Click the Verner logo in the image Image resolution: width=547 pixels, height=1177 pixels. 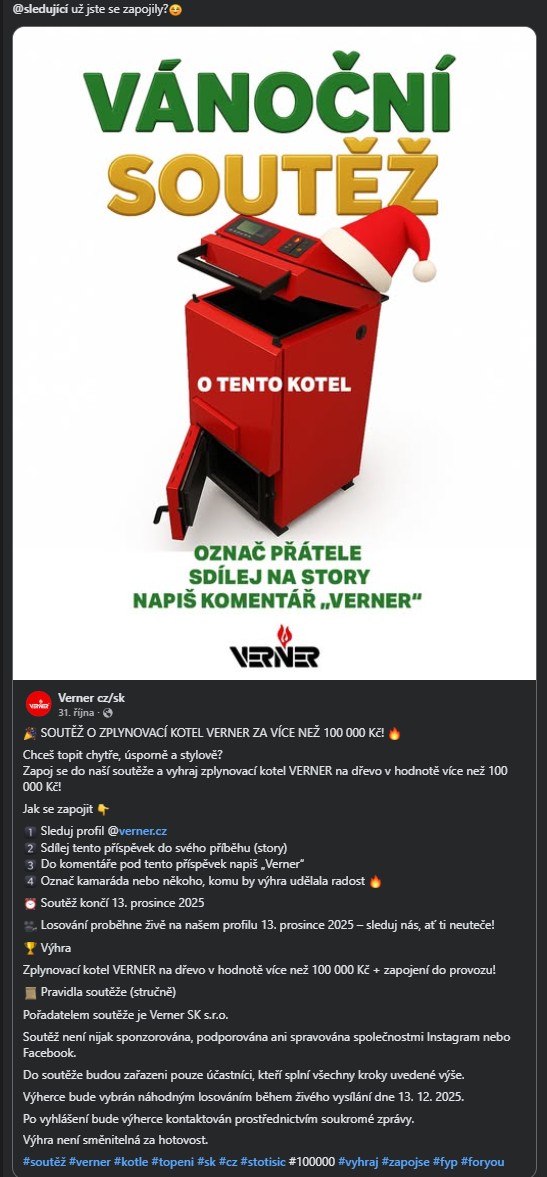(x=274, y=646)
